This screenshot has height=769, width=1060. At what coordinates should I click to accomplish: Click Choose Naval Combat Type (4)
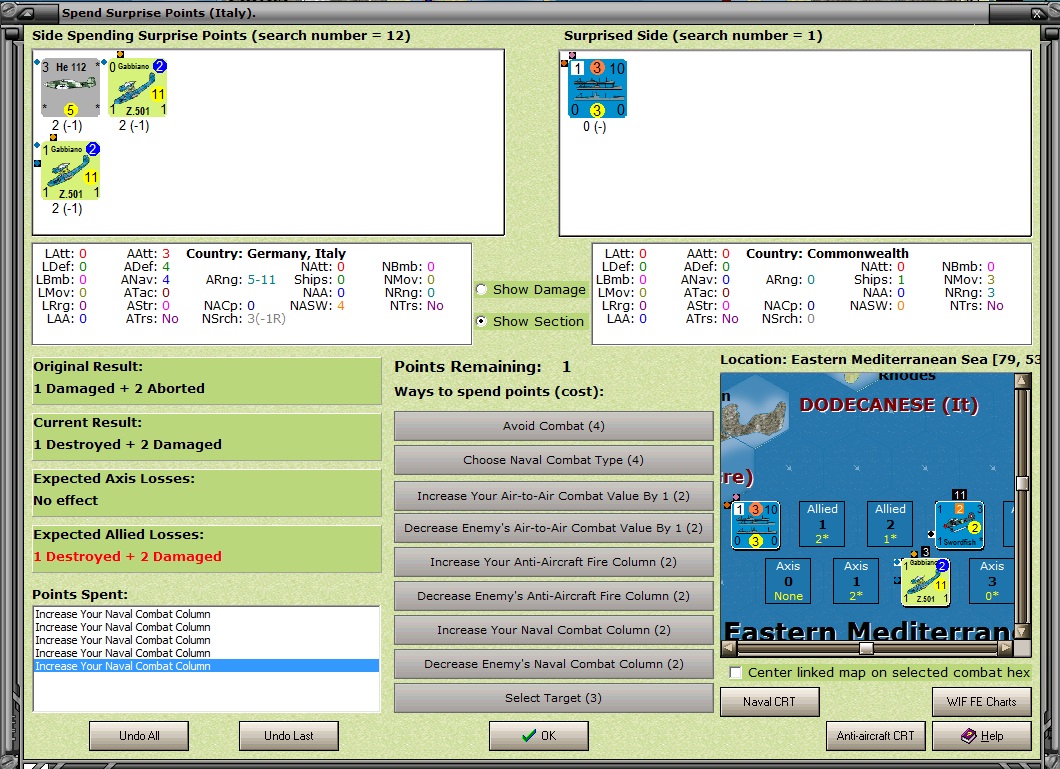(554, 460)
